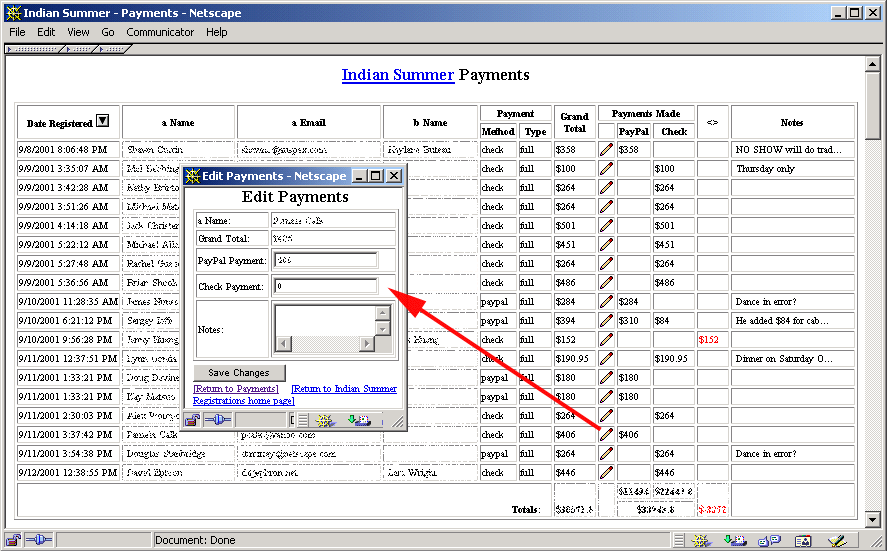Click edit pencil for 9/9/2001 5:27:48 AM row
887x551 pixels.
[x=606, y=264]
